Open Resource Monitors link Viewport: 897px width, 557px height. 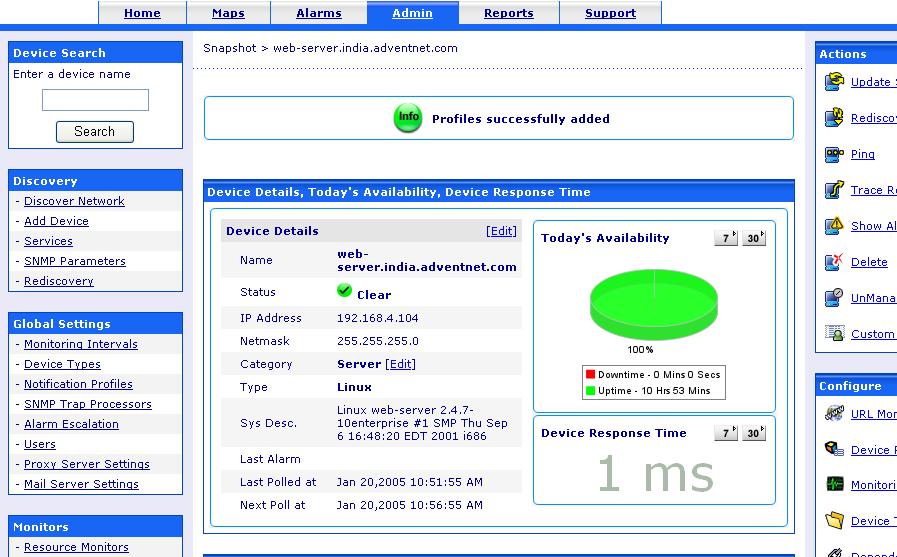point(76,547)
